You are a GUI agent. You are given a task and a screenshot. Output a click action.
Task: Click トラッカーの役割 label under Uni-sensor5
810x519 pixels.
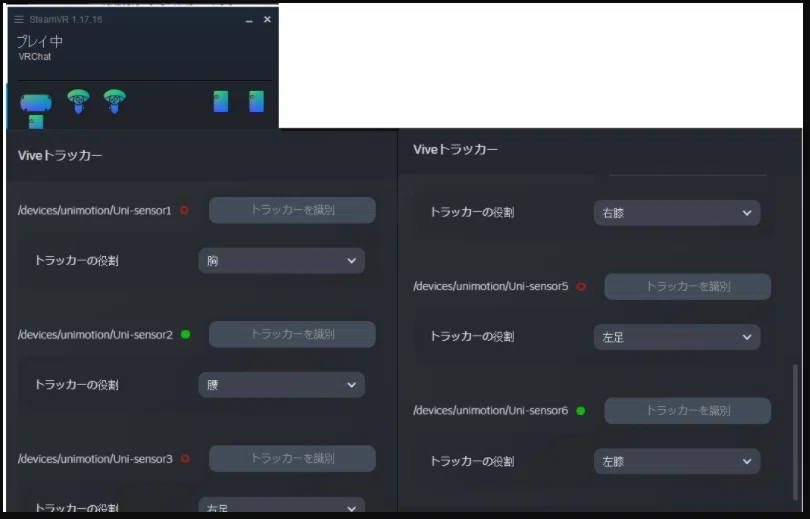472,337
